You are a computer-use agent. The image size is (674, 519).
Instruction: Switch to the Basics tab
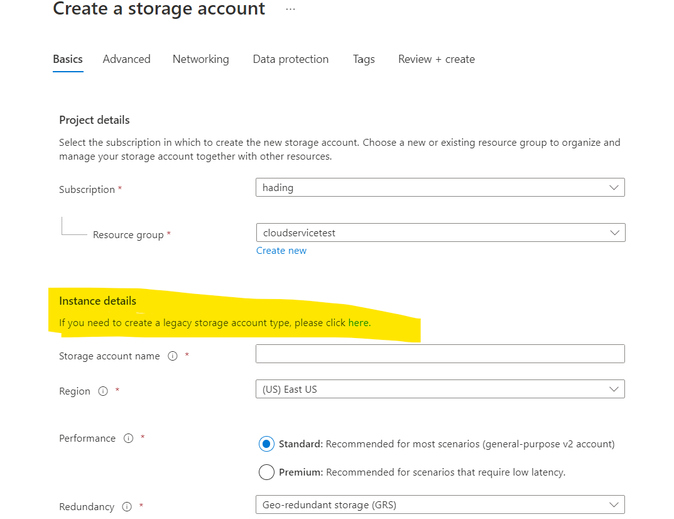pos(68,59)
